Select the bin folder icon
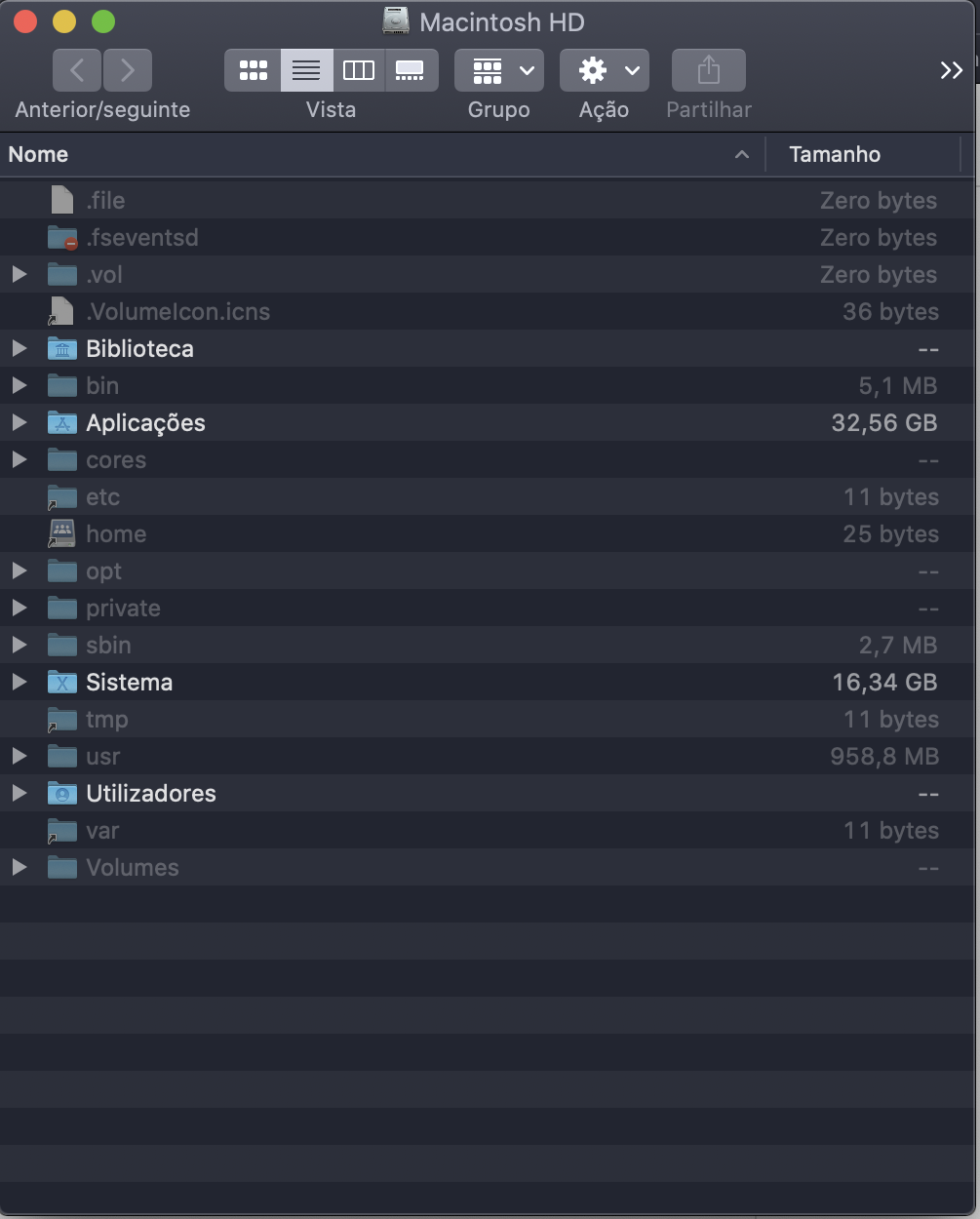The width and height of the screenshot is (980, 1219). click(62, 385)
